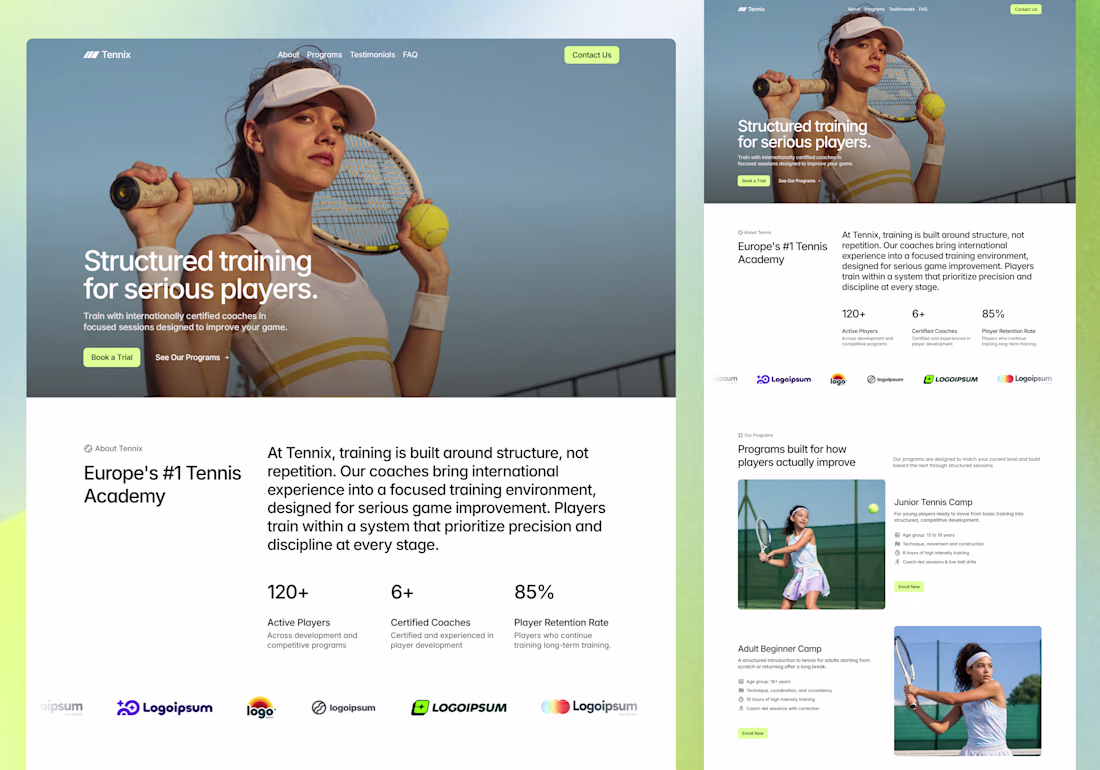Click the blue Logoipsum logo in the small preview

click(x=784, y=379)
